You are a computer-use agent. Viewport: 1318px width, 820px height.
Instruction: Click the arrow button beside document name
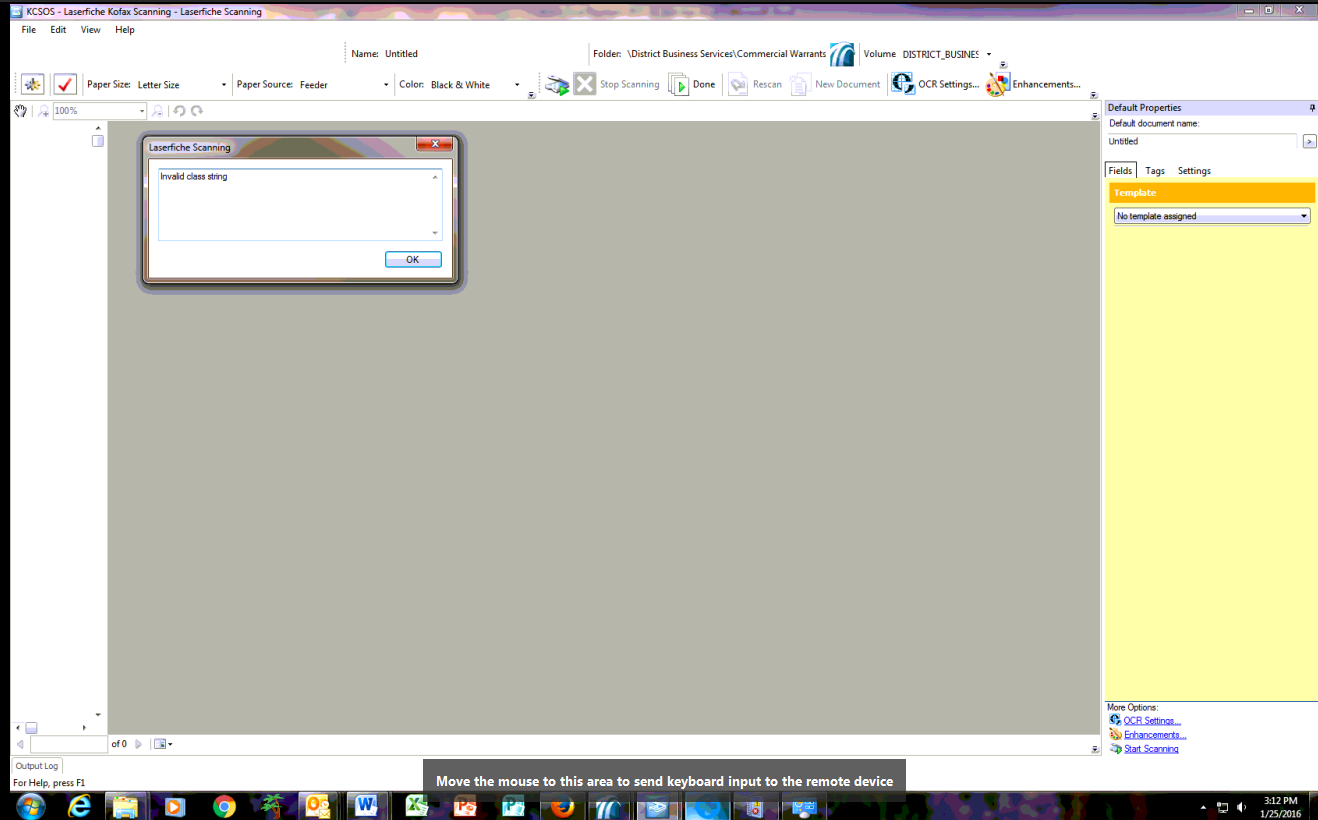tap(1310, 142)
